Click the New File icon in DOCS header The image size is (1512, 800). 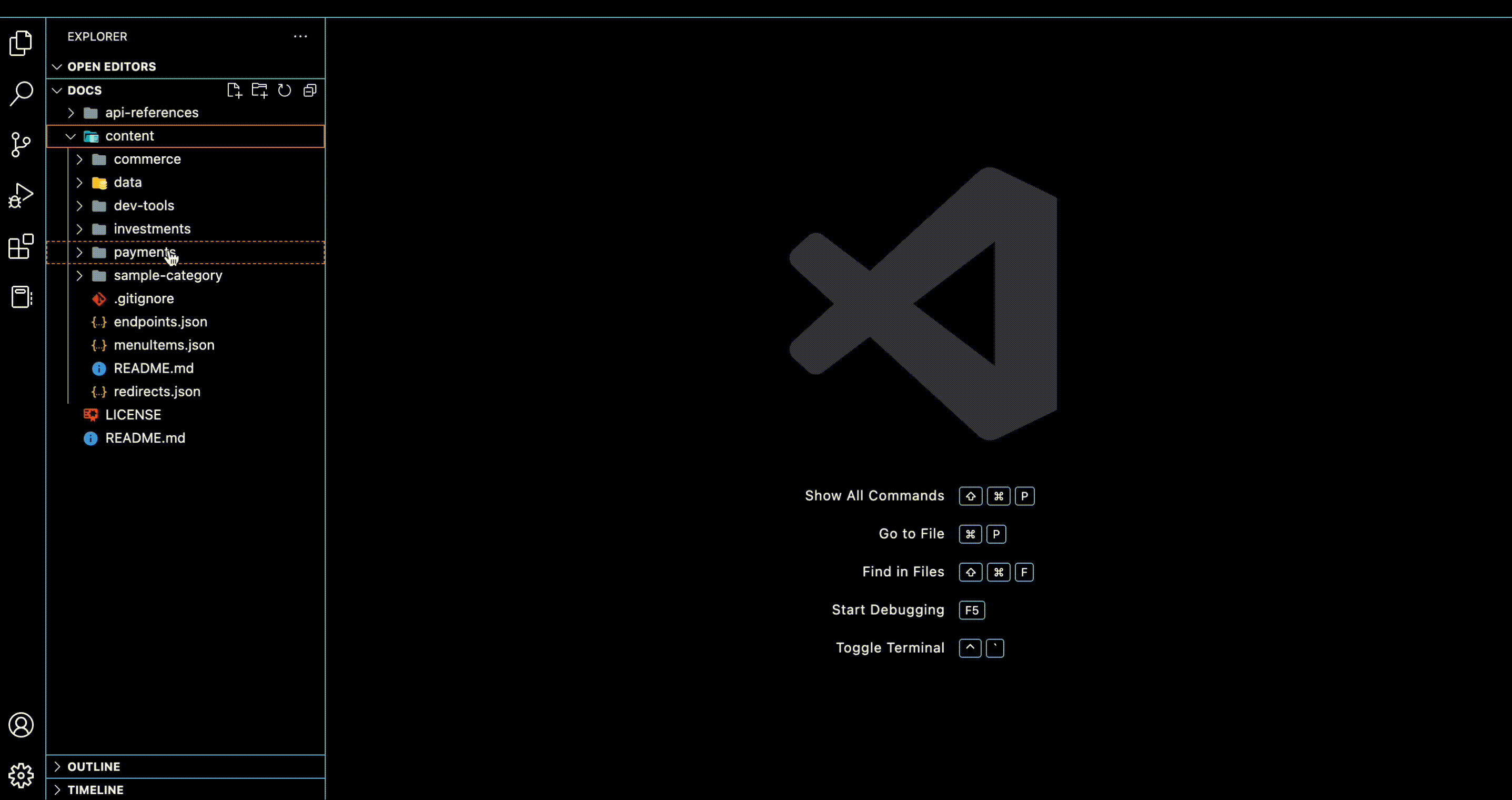click(x=234, y=91)
